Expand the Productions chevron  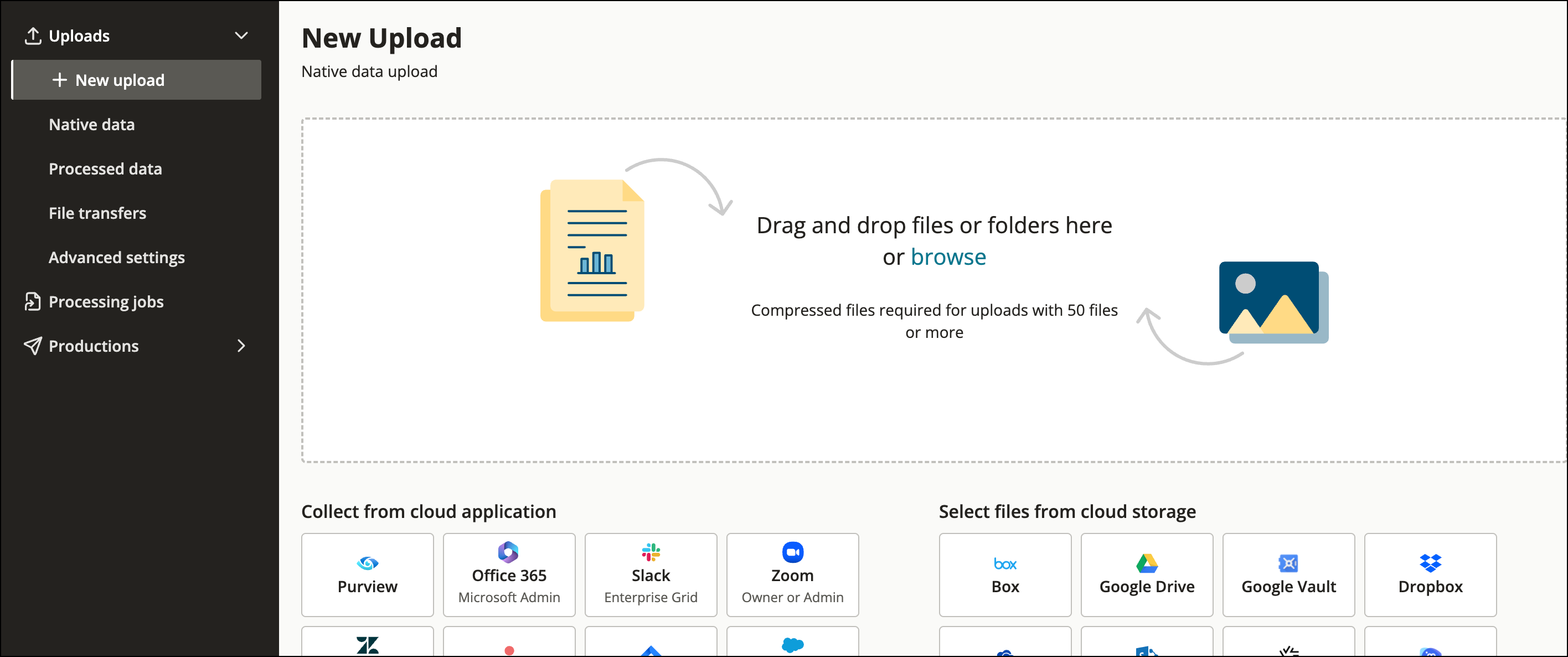pos(241,346)
